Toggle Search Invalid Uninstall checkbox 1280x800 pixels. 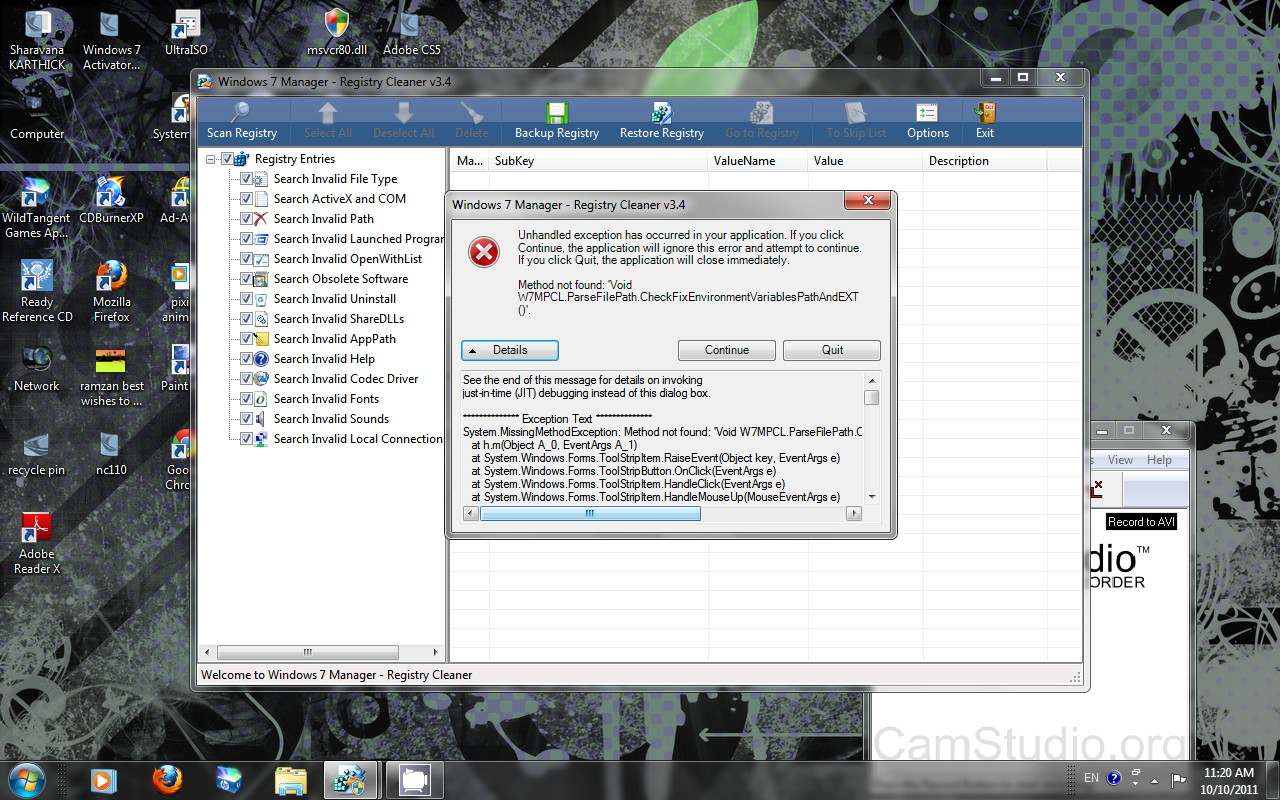pos(247,299)
